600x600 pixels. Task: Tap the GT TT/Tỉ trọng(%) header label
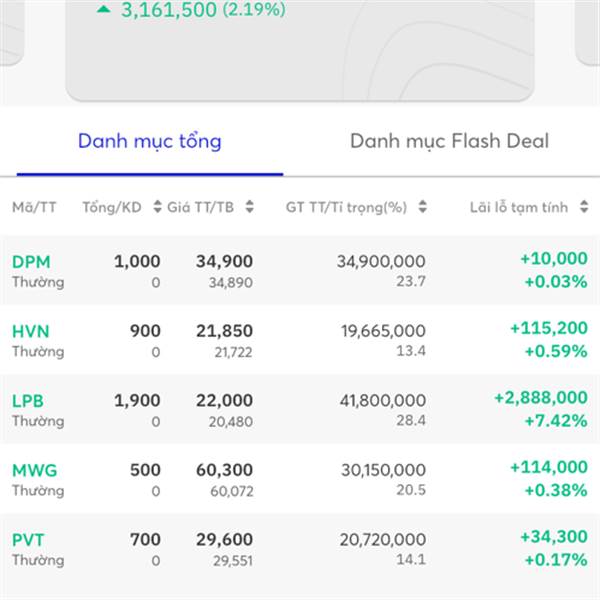[x=346, y=207]
